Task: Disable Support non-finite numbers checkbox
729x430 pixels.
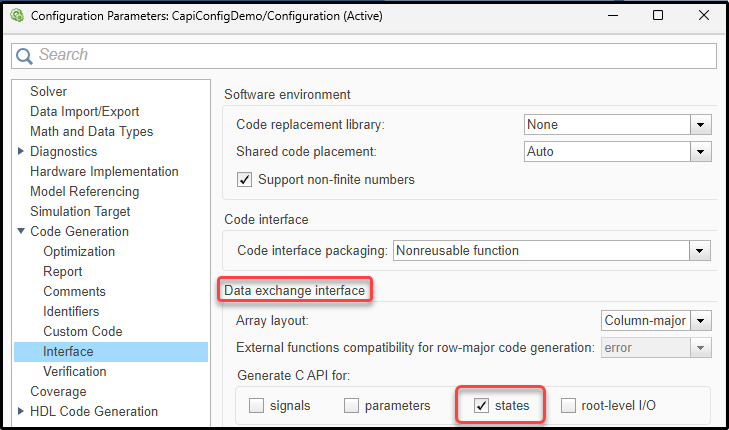Action: click(244, 180)
